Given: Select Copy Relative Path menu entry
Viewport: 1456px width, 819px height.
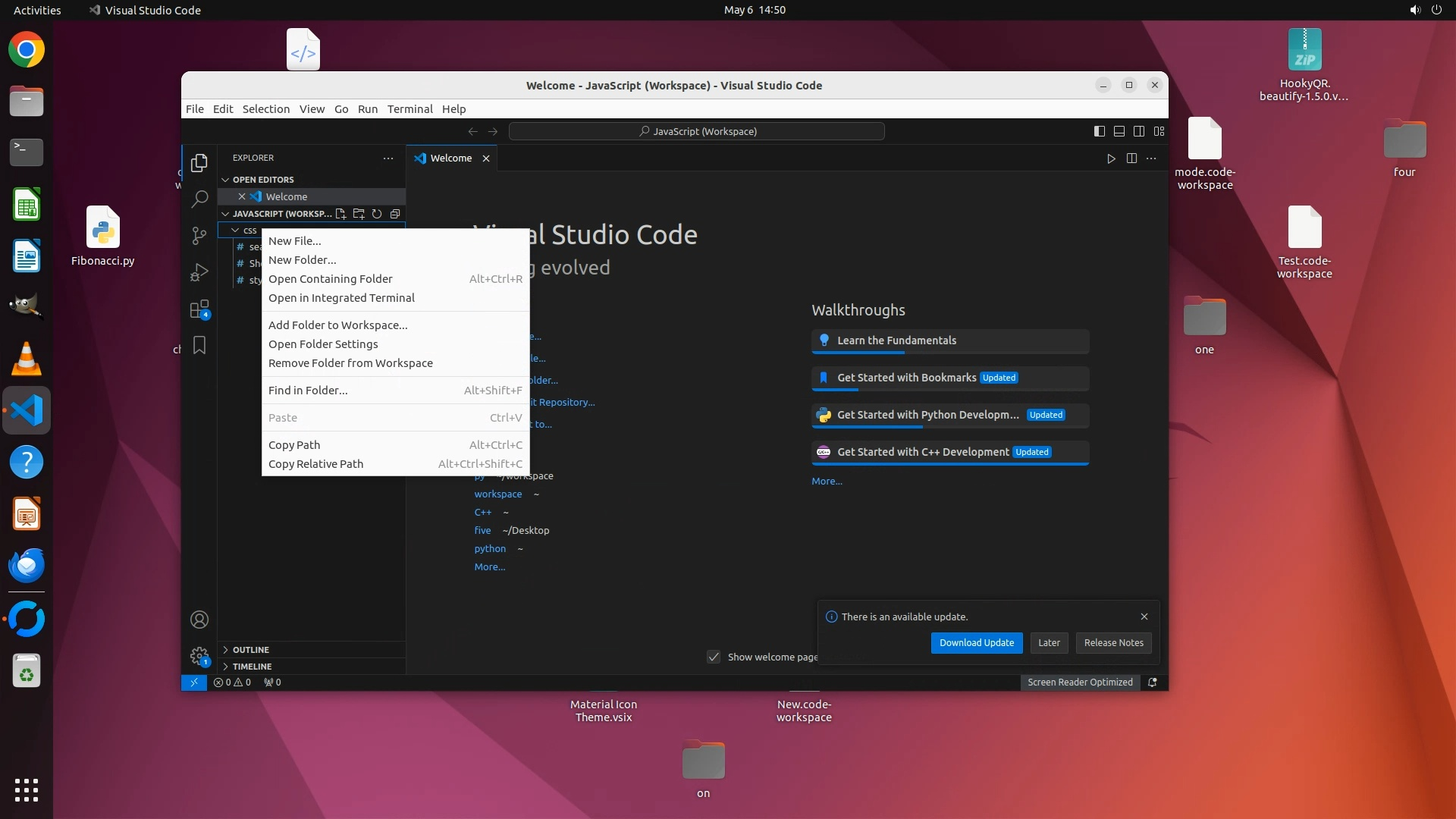Looking at the screenshot, I should coord(315,464).
